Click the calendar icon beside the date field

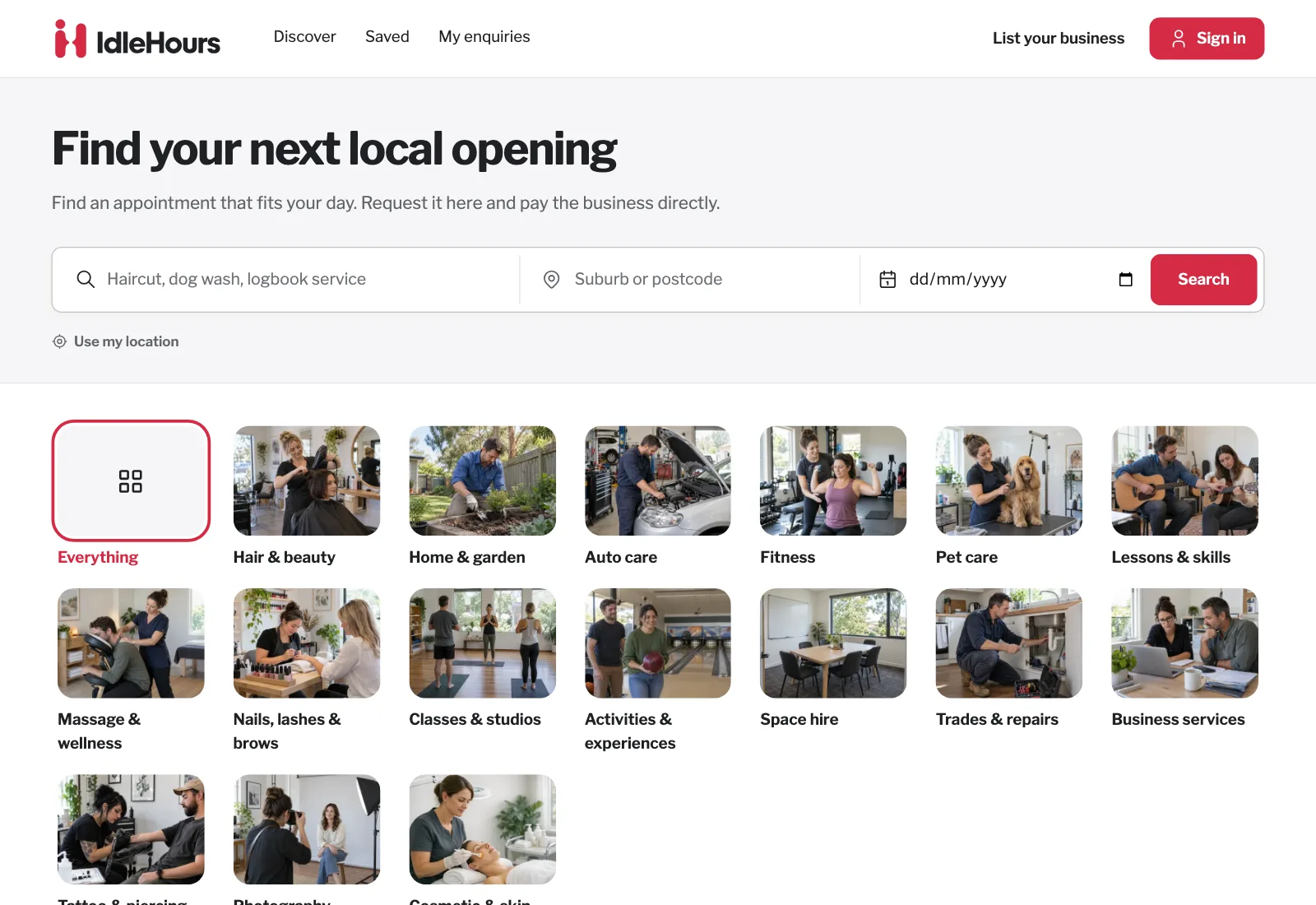(887, 280)
